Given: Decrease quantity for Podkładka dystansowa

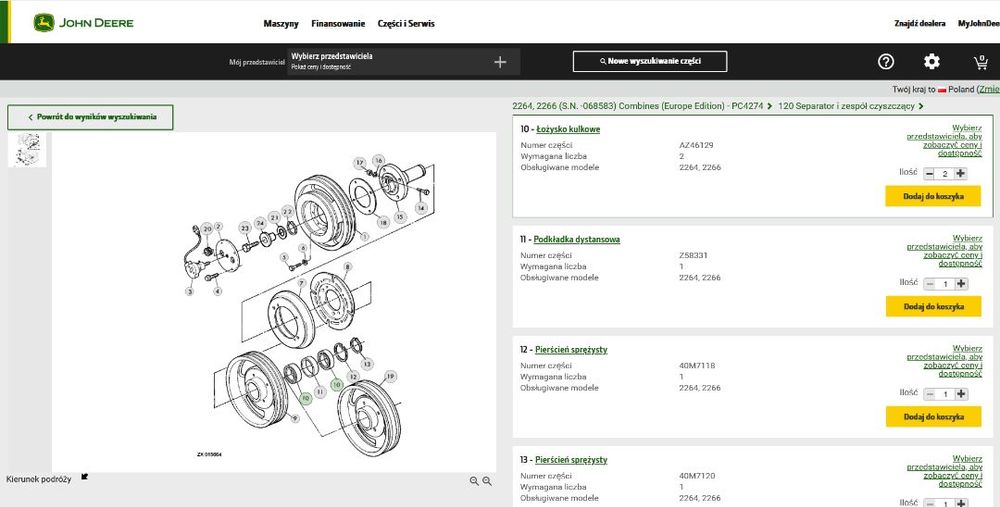Looking at the screenshot, I should coord(930,284).
